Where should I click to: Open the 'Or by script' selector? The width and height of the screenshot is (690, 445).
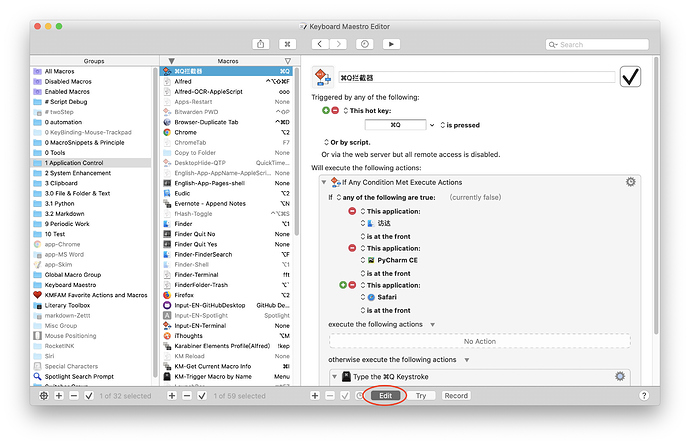tap(327, 142)
